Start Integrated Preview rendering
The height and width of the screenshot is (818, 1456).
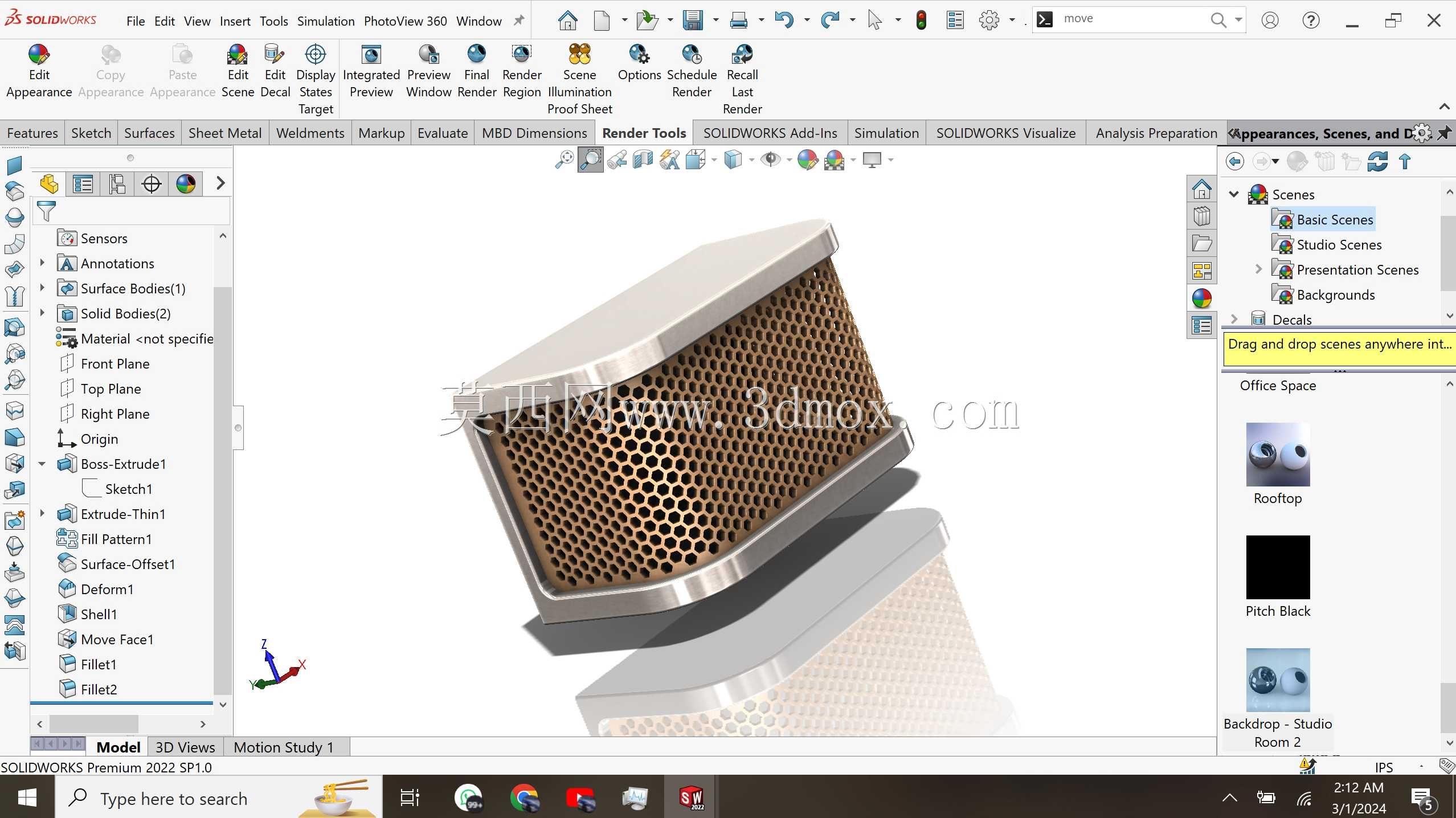click(x=371, y=71)
